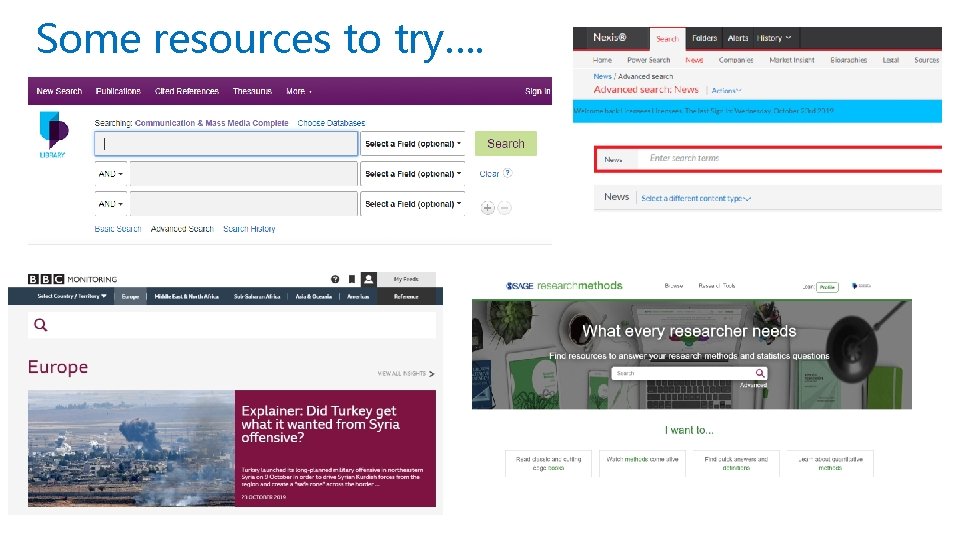Click the SAGE research methods logo
This screenshot has width=960, height=540.
564,286
